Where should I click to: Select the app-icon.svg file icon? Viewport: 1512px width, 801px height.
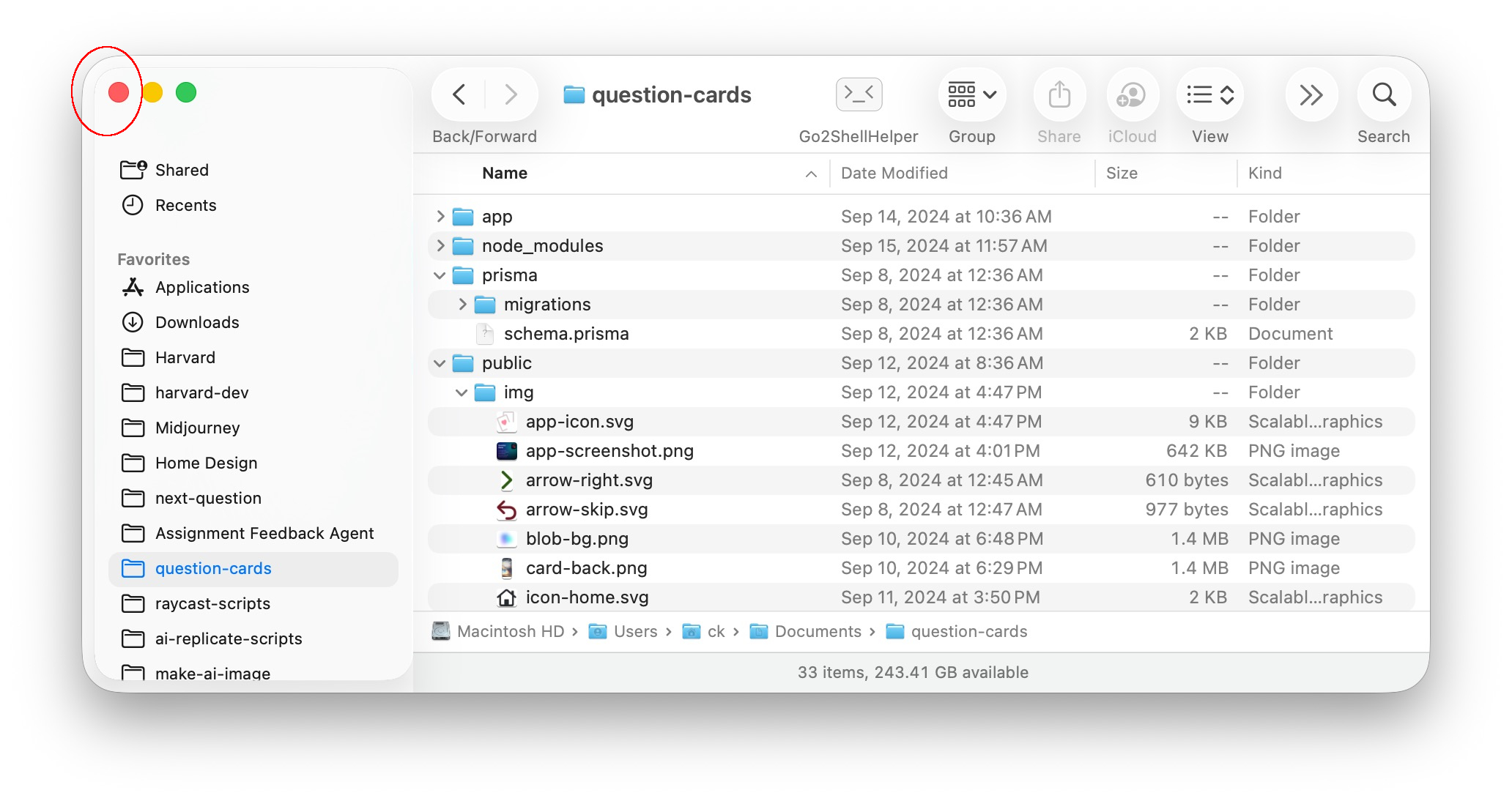coord(506,422)
